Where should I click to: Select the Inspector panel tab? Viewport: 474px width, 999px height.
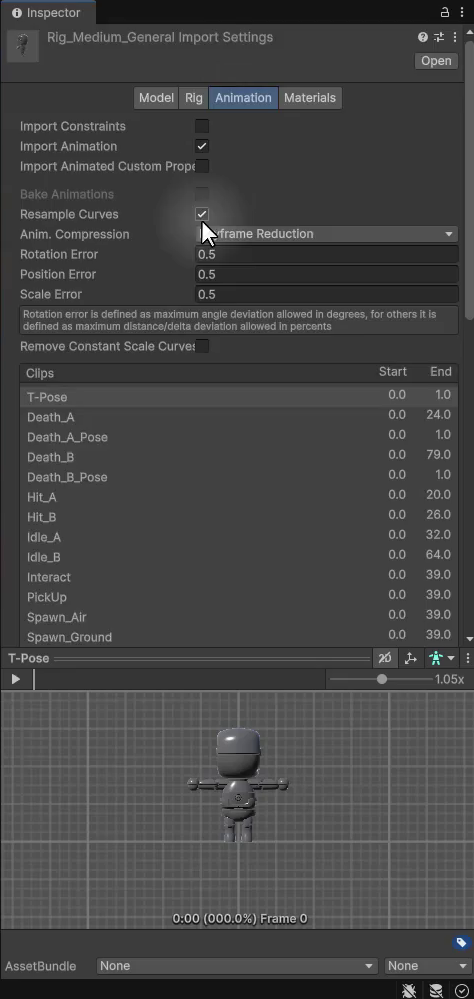click(46, 13)
